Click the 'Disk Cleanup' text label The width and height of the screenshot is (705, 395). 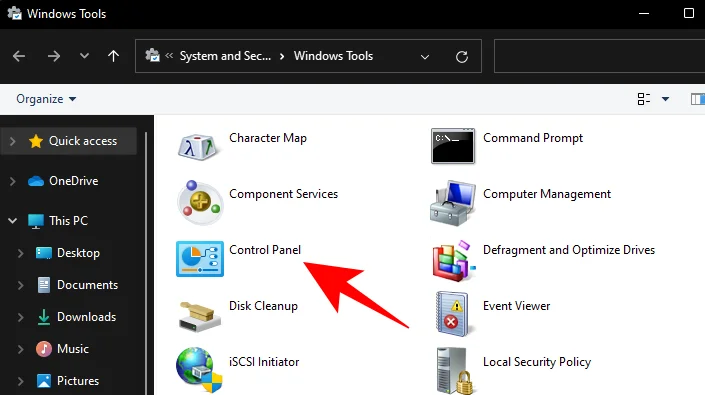click(x=263, y=306)
